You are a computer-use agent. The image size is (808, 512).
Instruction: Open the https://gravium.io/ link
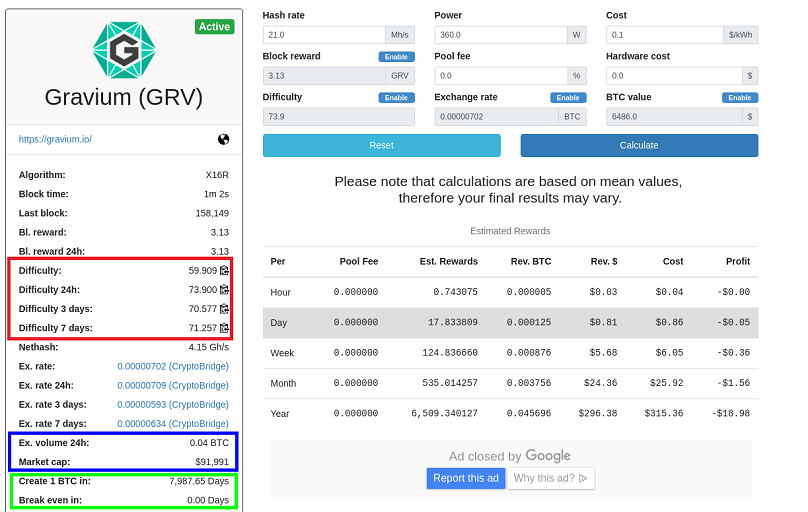[x=55, y=139]
